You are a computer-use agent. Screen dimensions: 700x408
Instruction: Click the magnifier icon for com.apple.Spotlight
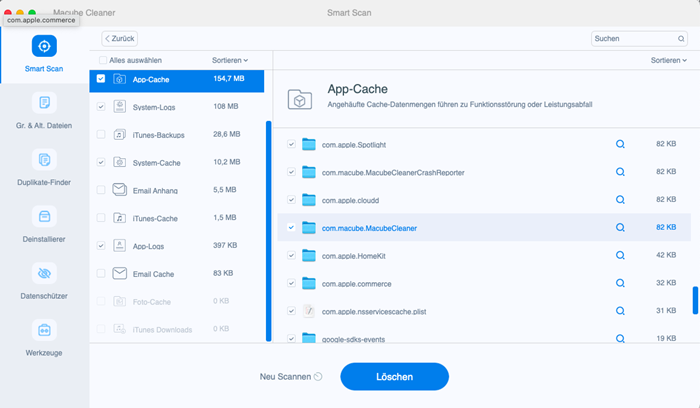click(620, 144)
